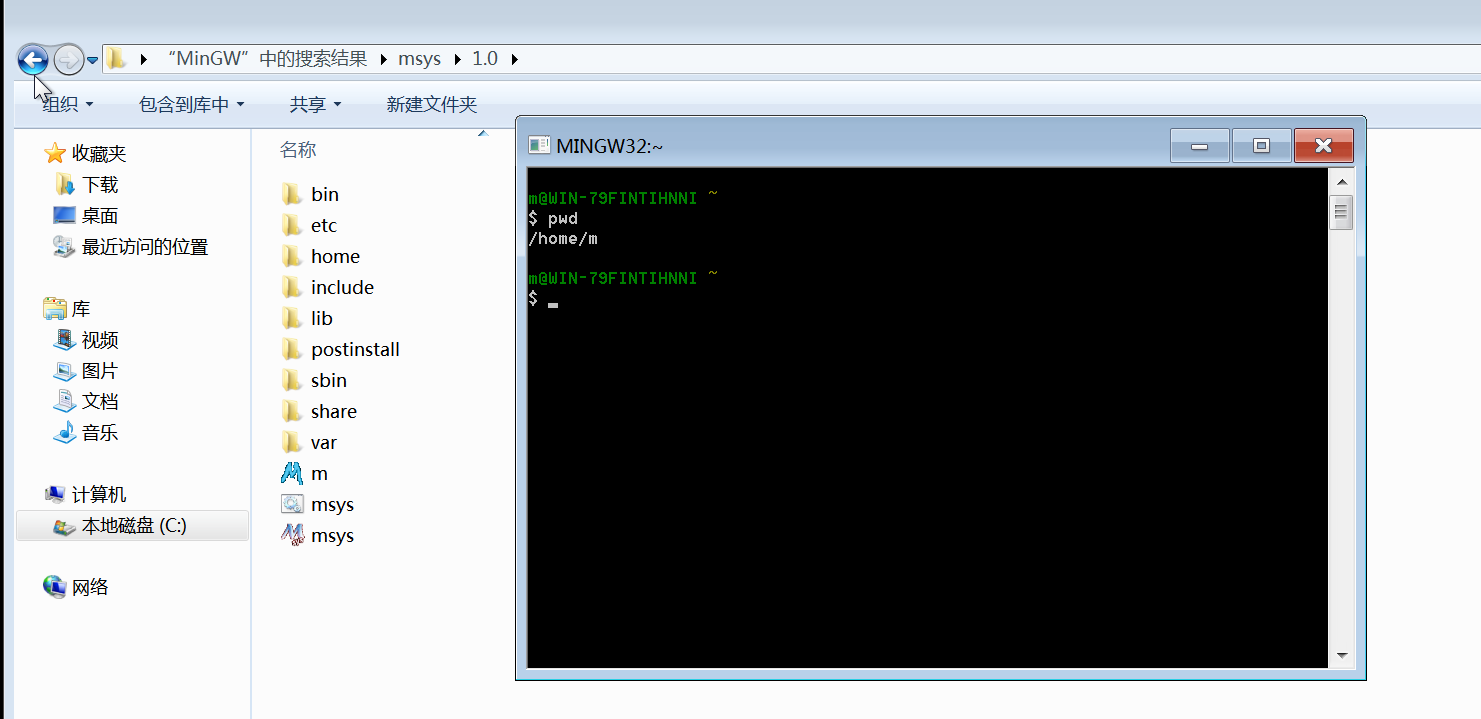Open 本地磁盘 (C:) drive in sidebar

point(133,526)
